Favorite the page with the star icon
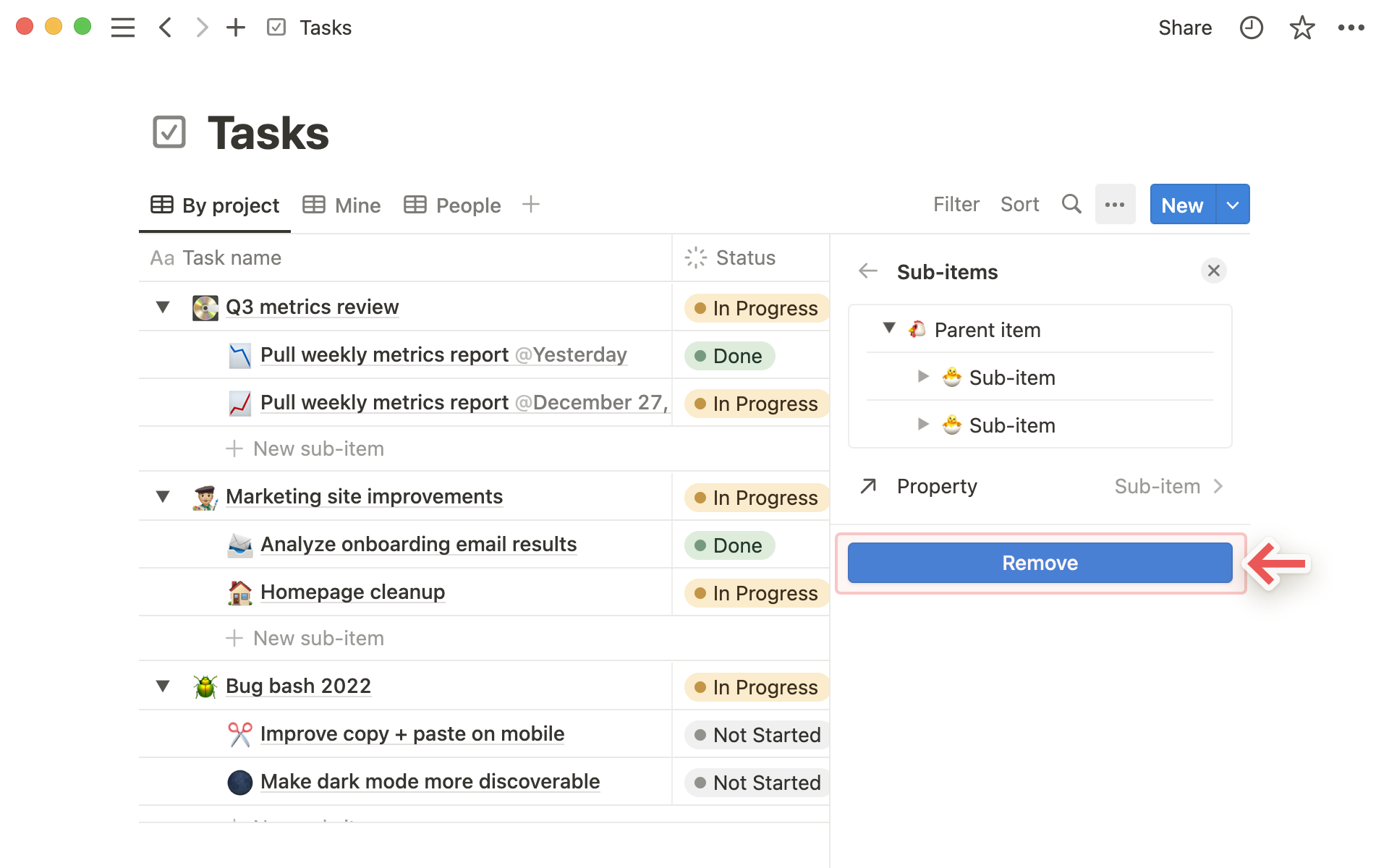 (x=1301, y=27)
